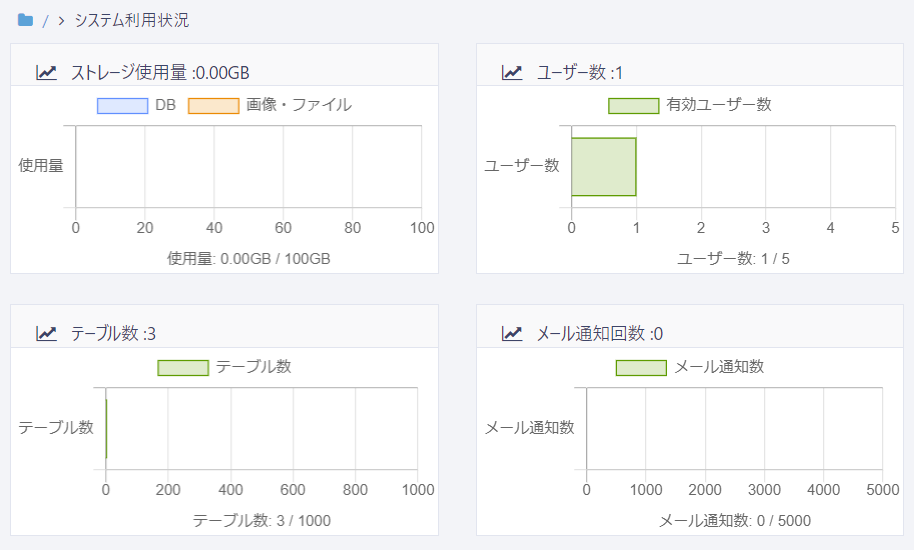The image size is (914, 550).
Task: Click the breadcrumb chevron separator
Action: (x=61, y=21)
